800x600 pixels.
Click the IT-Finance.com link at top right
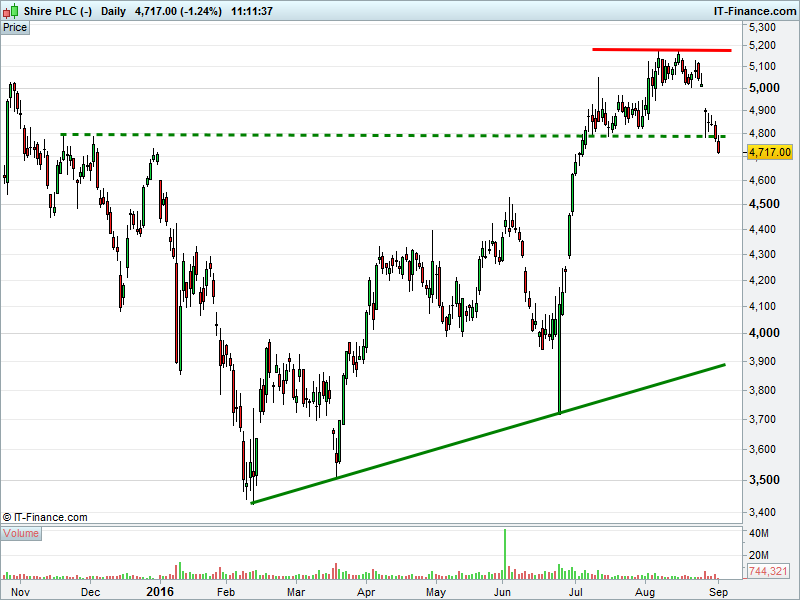(755, 11)
